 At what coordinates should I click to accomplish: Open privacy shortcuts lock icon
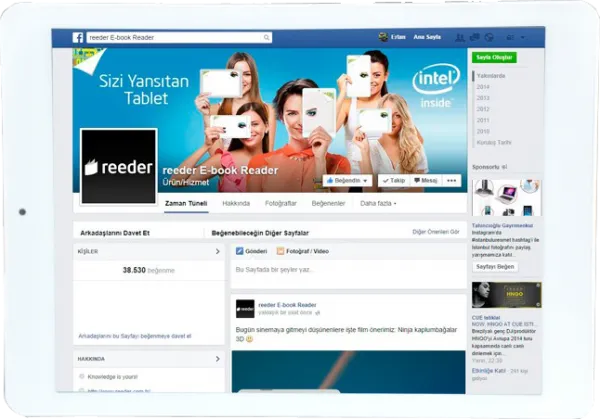(510, 37)
